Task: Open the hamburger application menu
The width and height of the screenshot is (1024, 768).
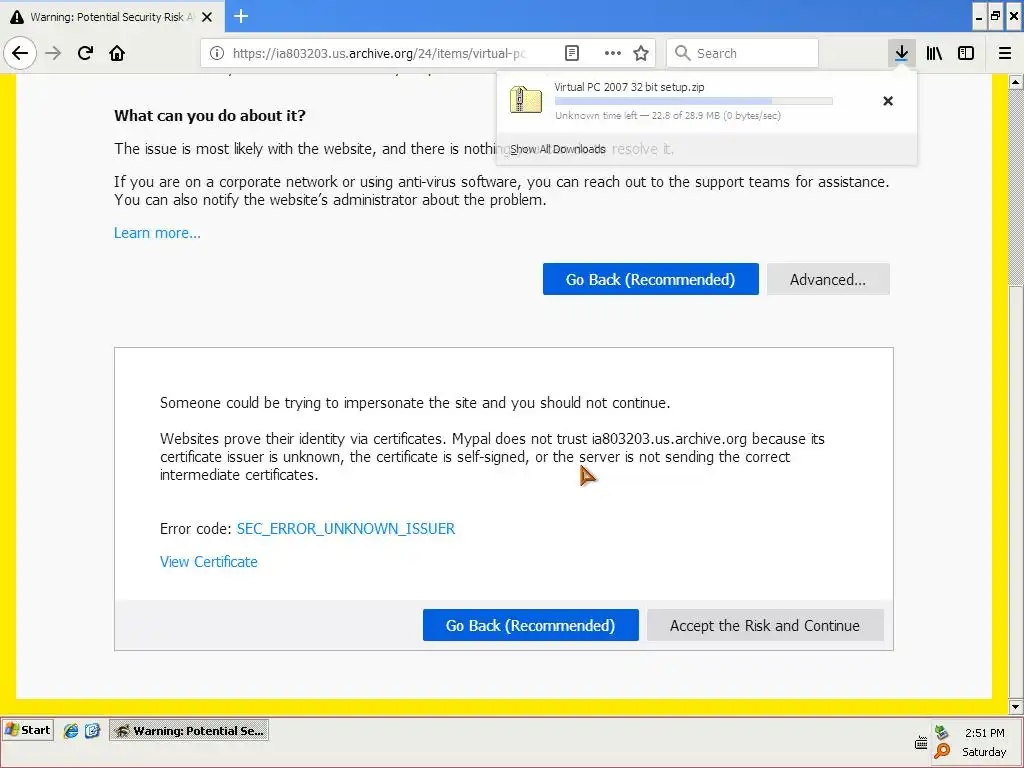Action: click(1005, 53)
